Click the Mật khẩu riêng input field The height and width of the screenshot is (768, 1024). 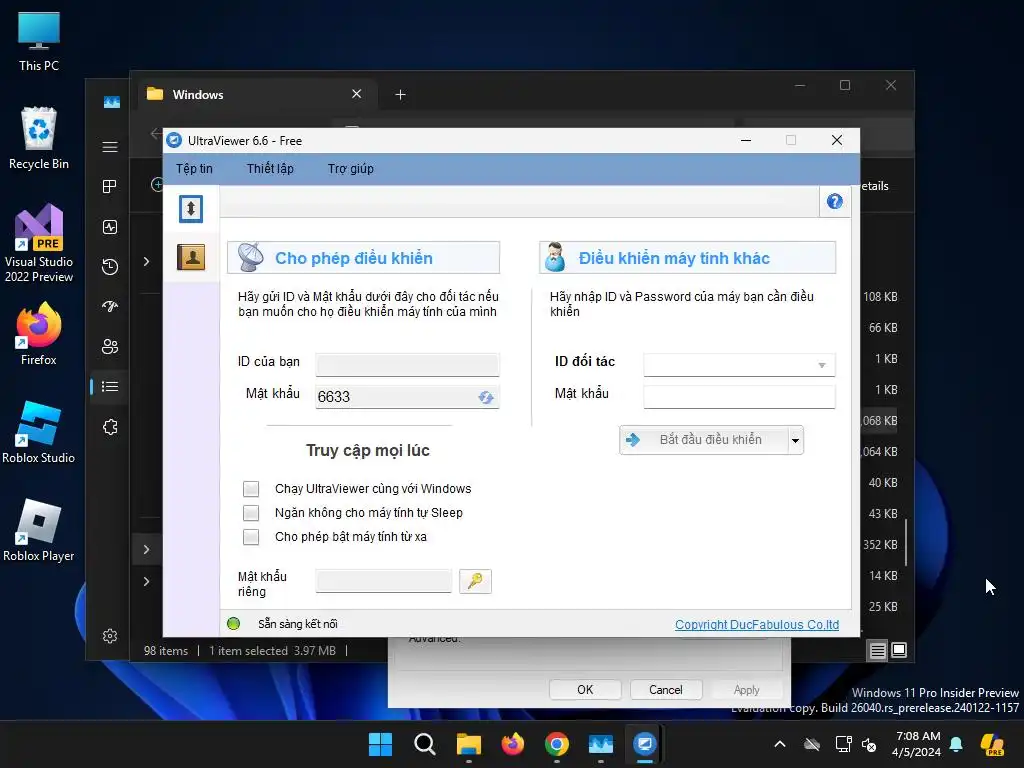coord(383,581)
